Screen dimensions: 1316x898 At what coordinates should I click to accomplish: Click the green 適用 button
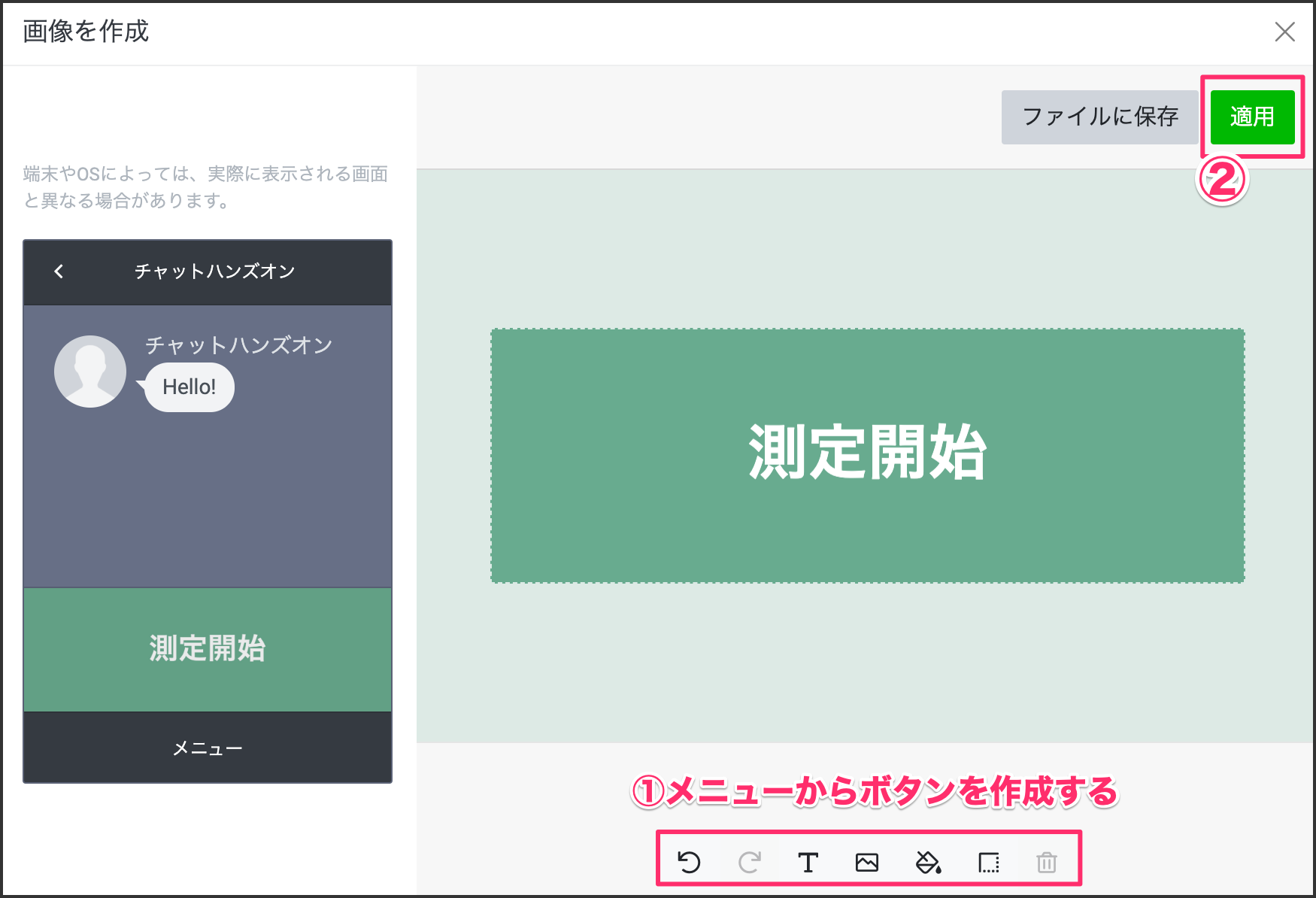(x=1252, y=117)
